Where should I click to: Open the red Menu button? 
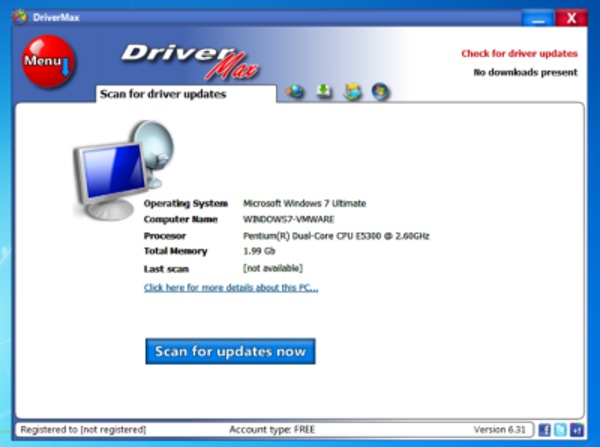(48, 61)
